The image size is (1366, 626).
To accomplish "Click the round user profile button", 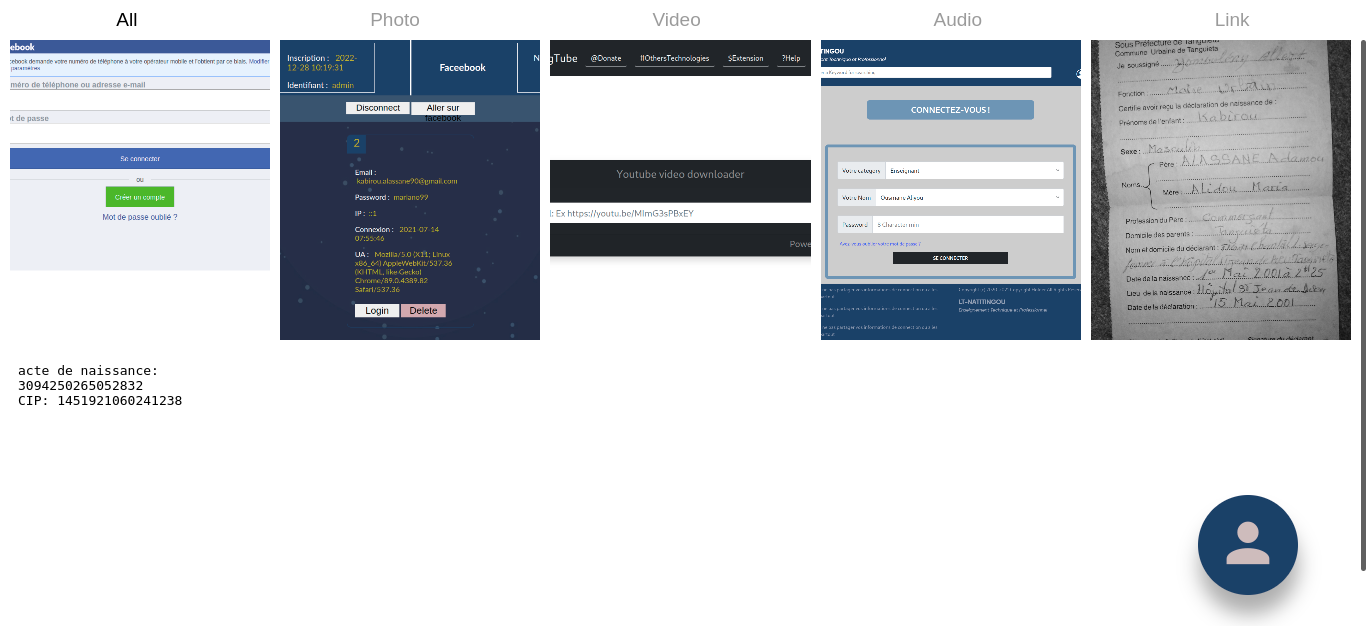I will point(1248,545).
